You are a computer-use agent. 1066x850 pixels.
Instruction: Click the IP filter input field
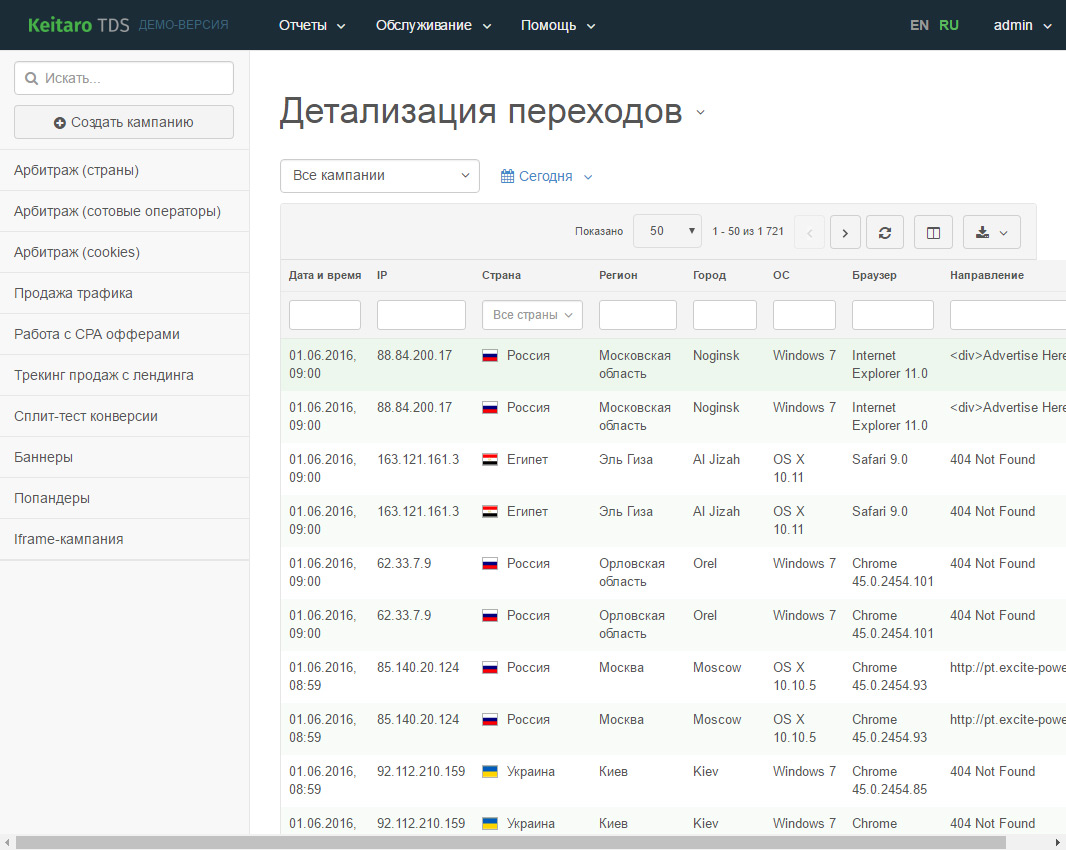click(x=421, y=315)
